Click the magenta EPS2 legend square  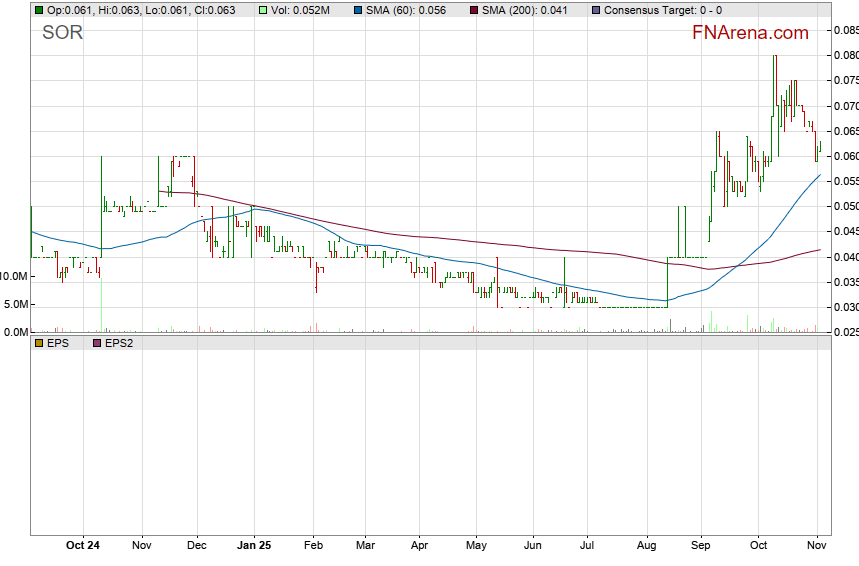(x=97, y=342)
